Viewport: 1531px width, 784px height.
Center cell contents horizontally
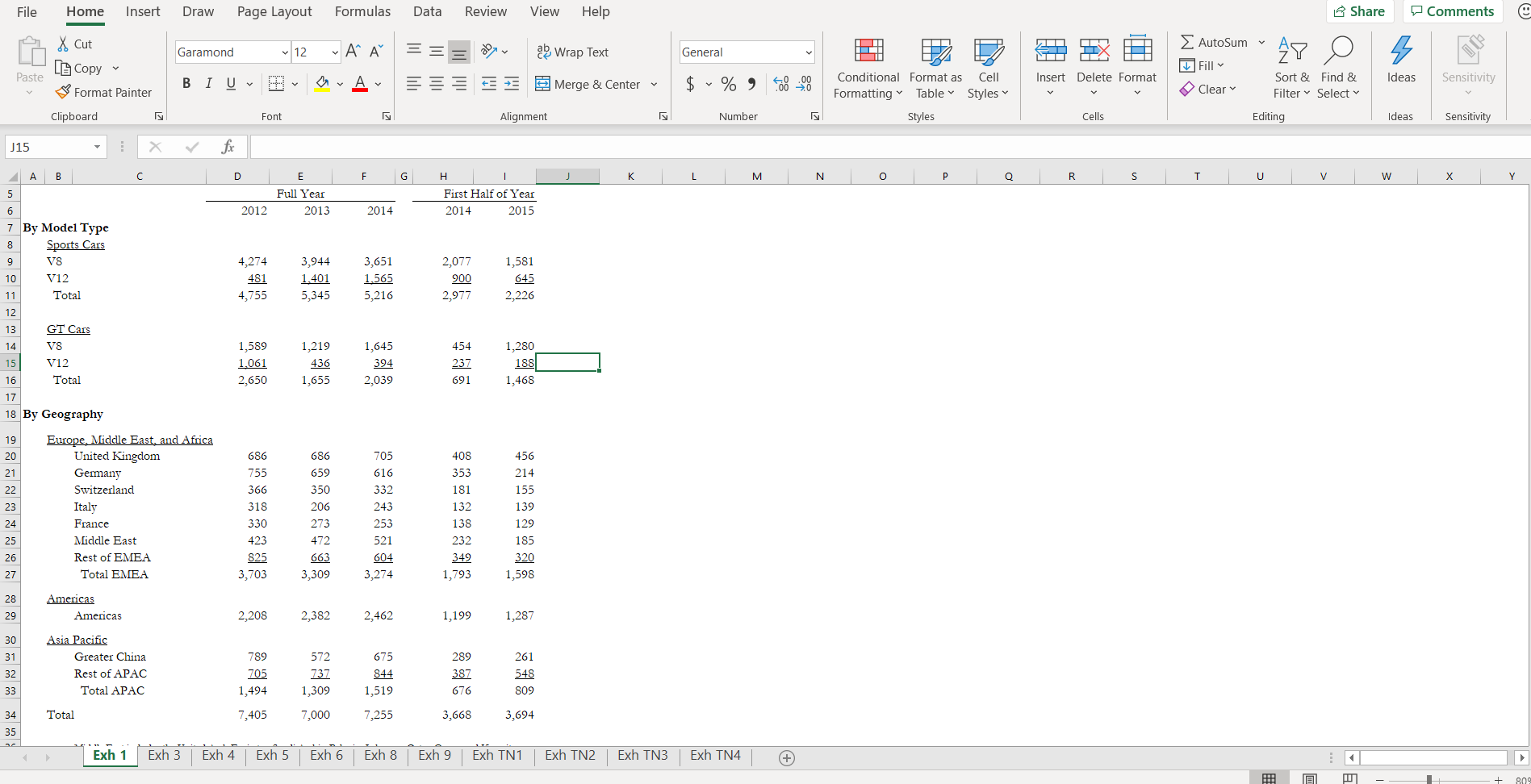pyautogui.click(x=437, y=84)
